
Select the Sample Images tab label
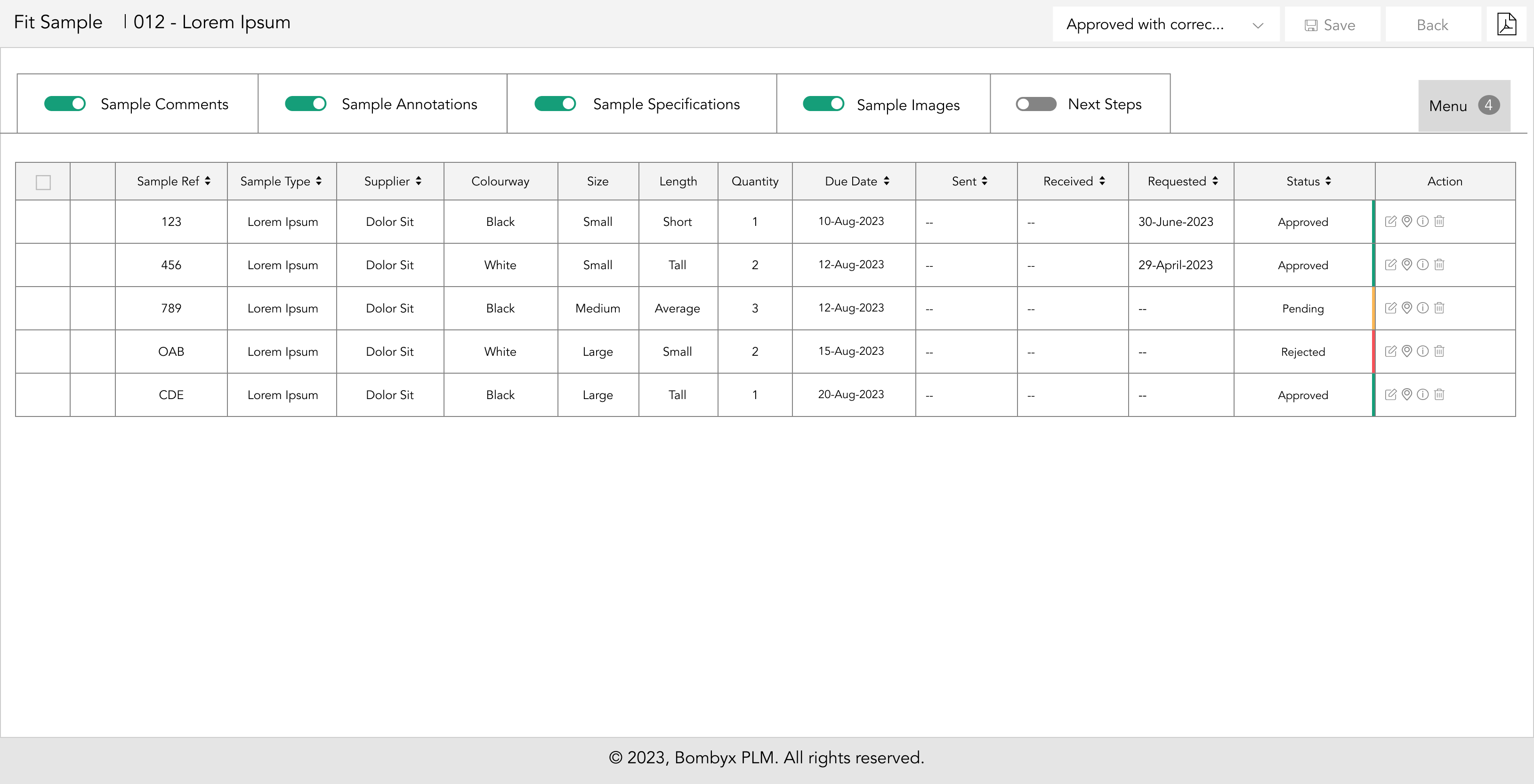coord(908,105)
